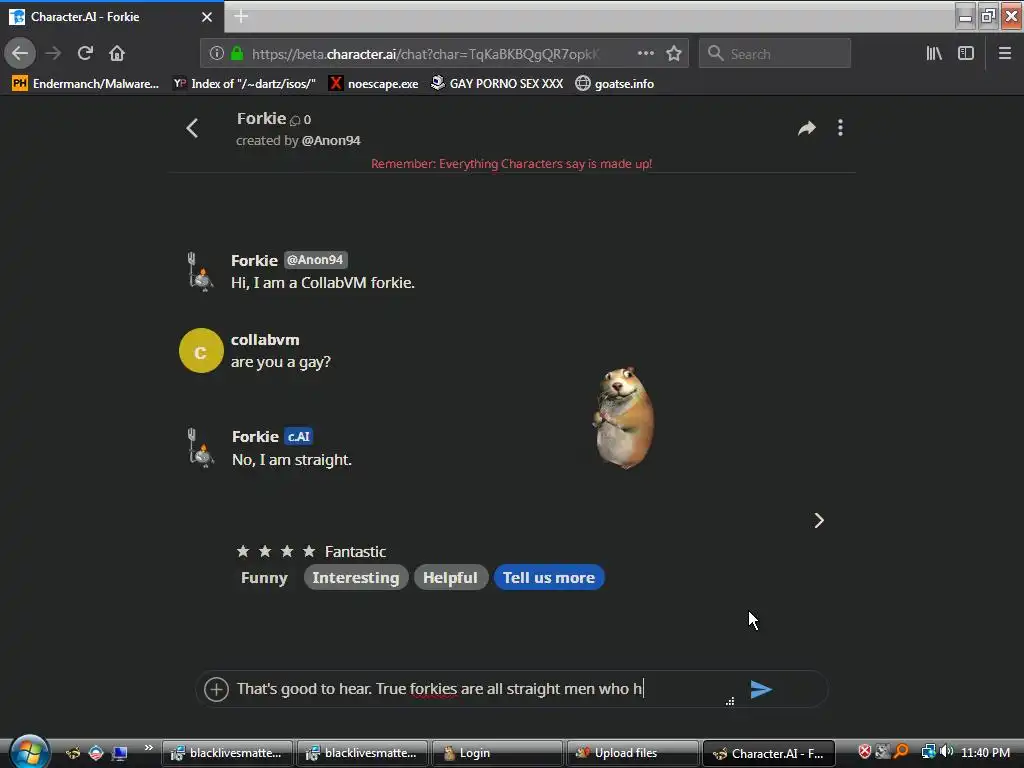Image resolution: width=1024 pixels, height=768 pixels.
Task: Click the address bar URL
Action: click(425, 54)
